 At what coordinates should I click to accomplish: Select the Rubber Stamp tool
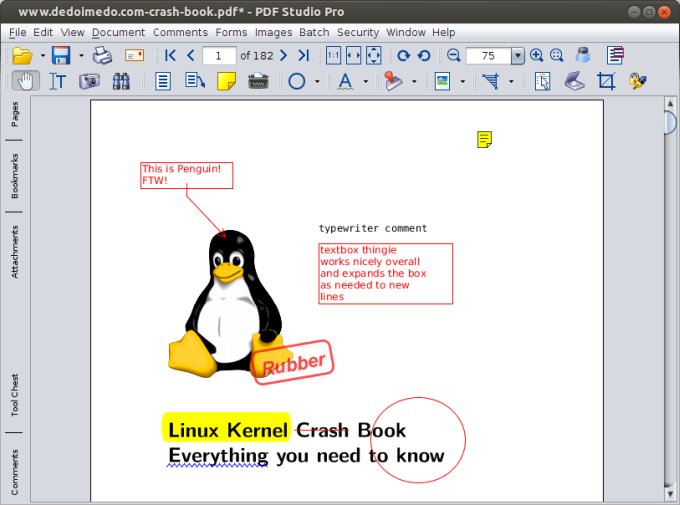pyautogui.click(x=393, y=81)
